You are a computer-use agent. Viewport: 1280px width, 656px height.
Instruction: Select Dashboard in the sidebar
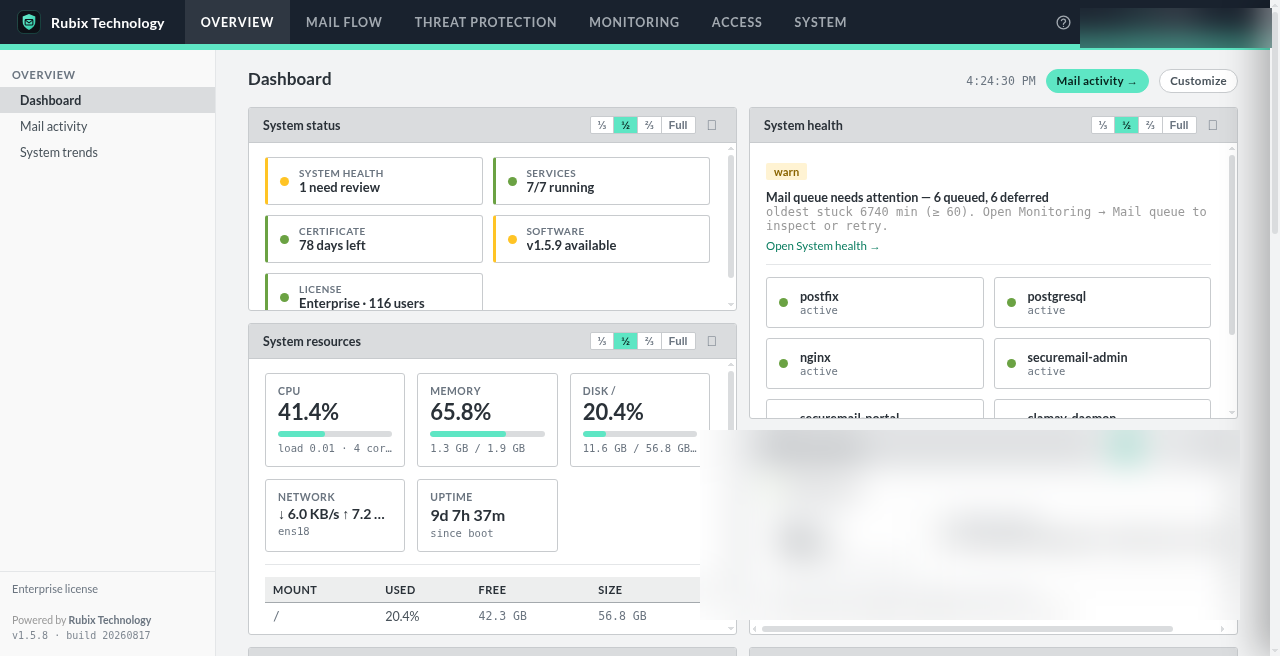(107, 100)
